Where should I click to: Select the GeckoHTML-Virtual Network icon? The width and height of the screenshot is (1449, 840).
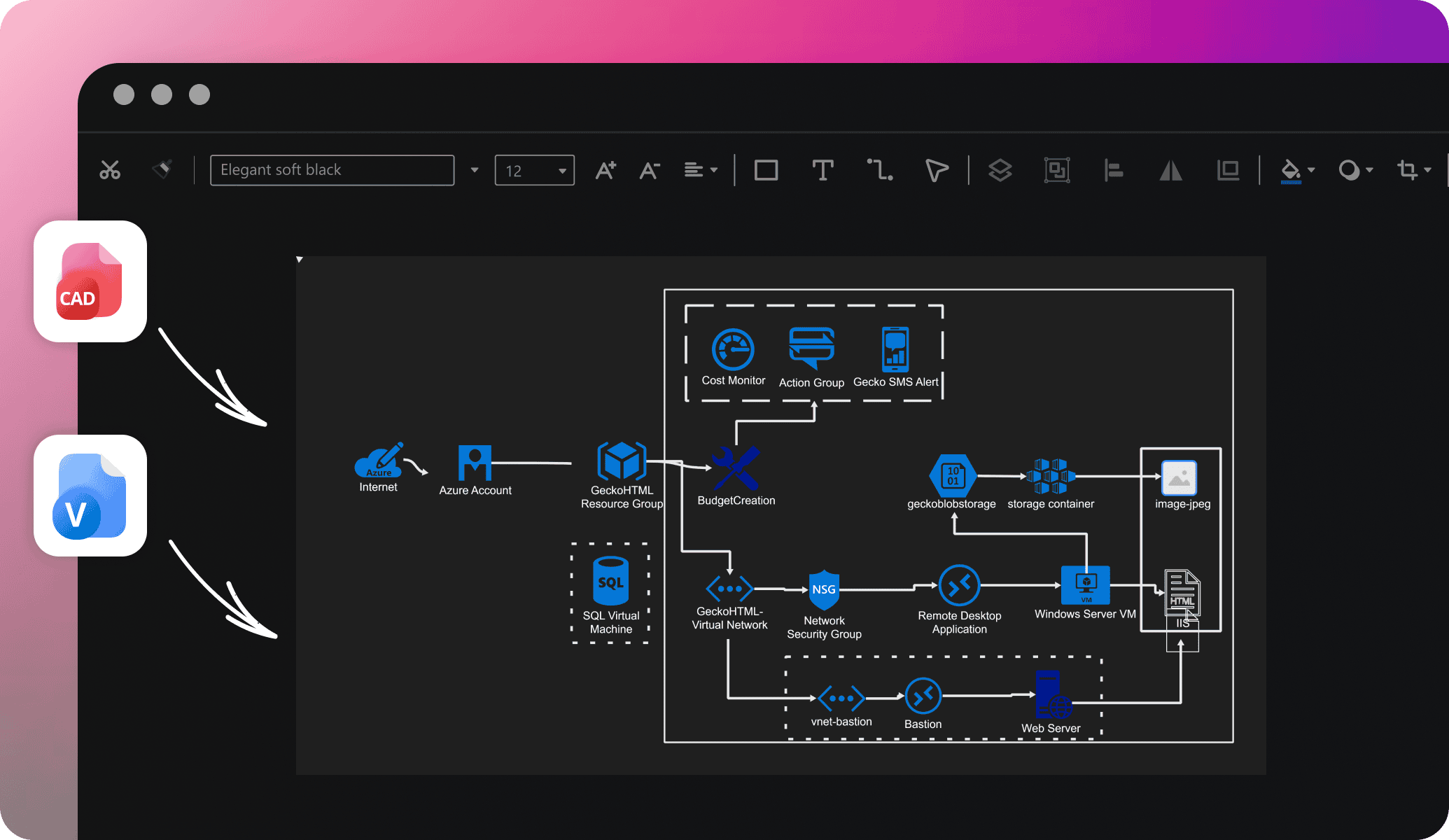click(x=729, y=589)
